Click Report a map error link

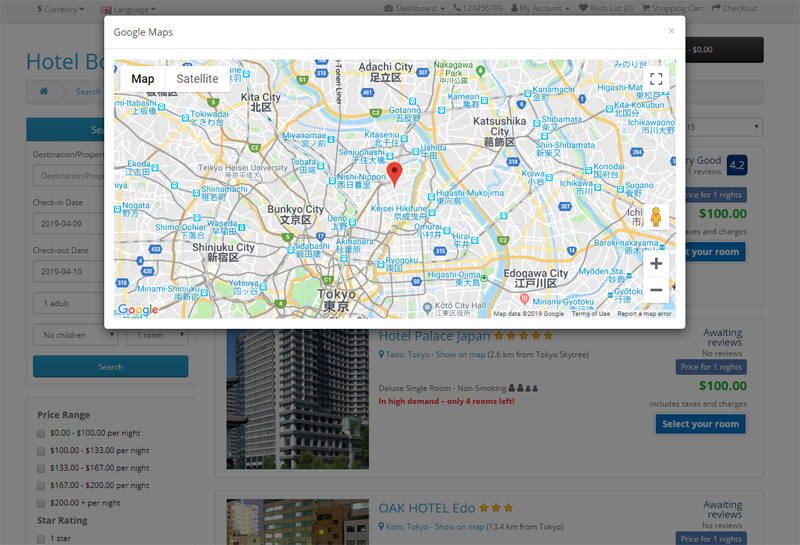pyautogui.click(x=644, y=314)
